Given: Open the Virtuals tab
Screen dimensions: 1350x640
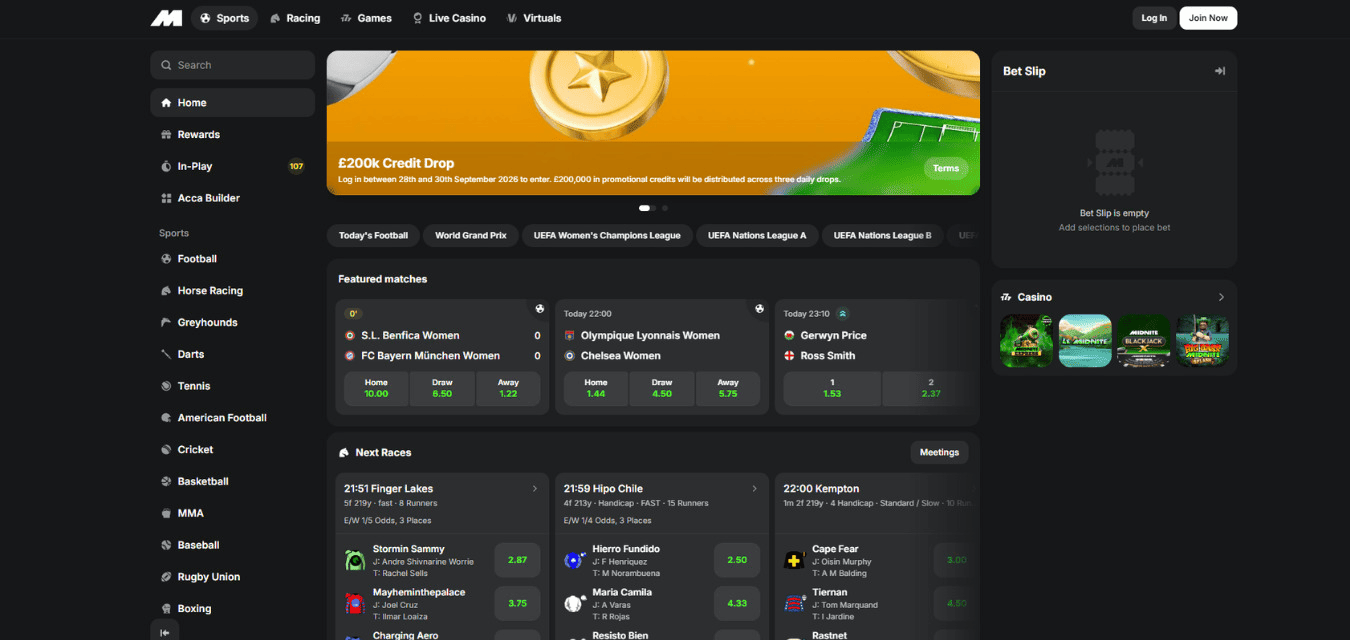Looking at the screenshot, I should click(534, 18).
